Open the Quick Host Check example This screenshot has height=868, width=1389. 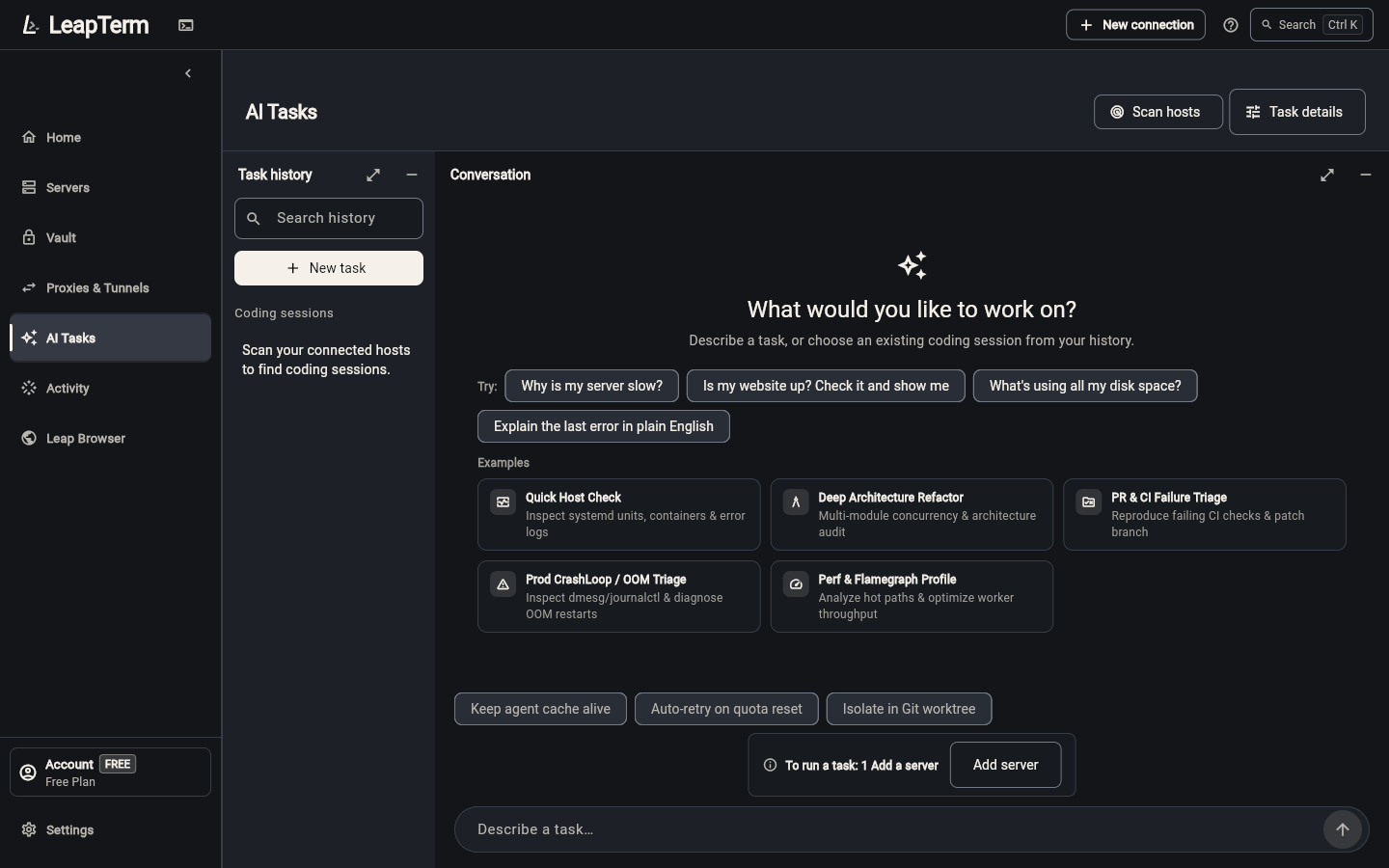[619, 515]
